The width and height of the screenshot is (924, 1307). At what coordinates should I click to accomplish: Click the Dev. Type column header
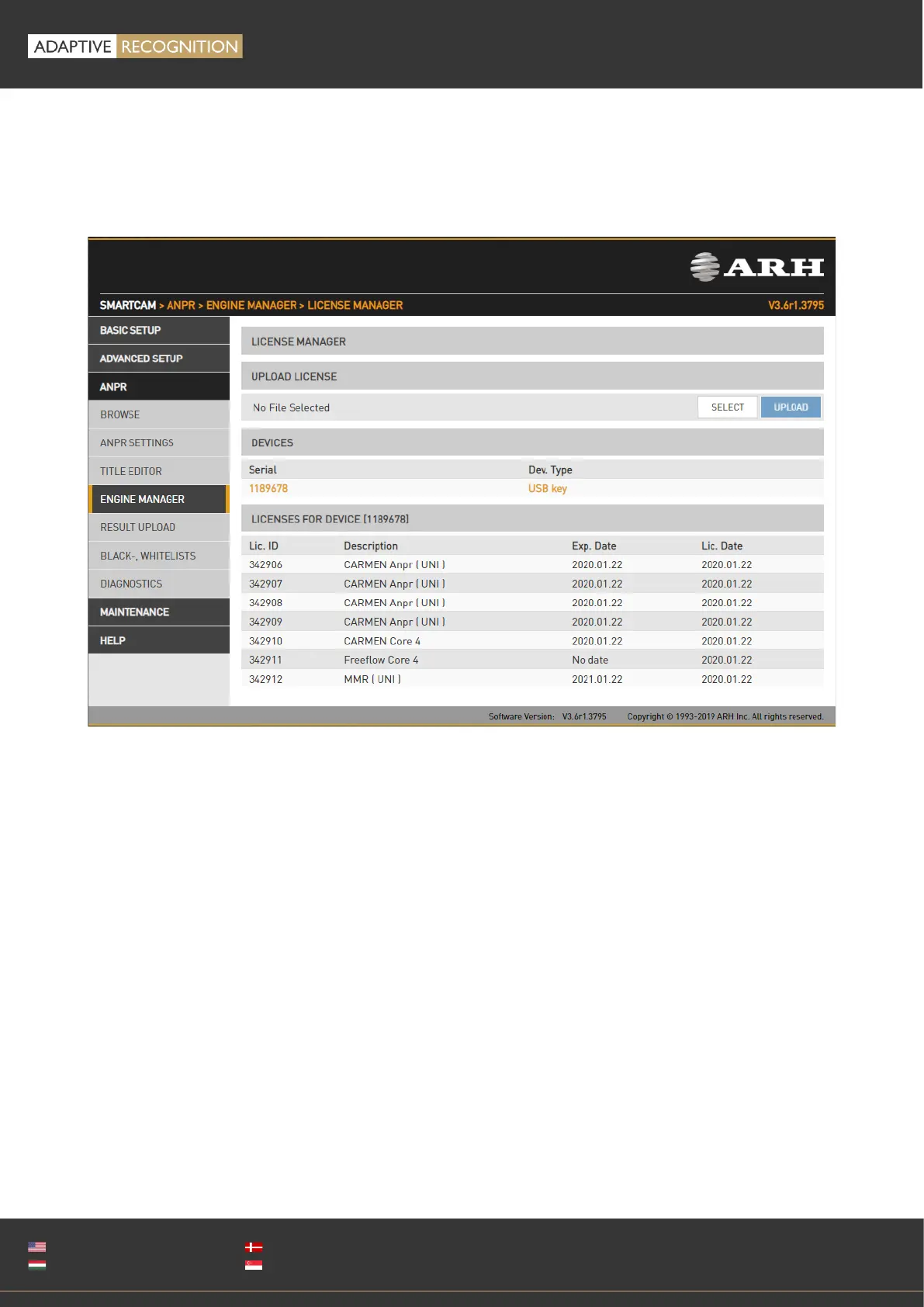pos(550,470)
